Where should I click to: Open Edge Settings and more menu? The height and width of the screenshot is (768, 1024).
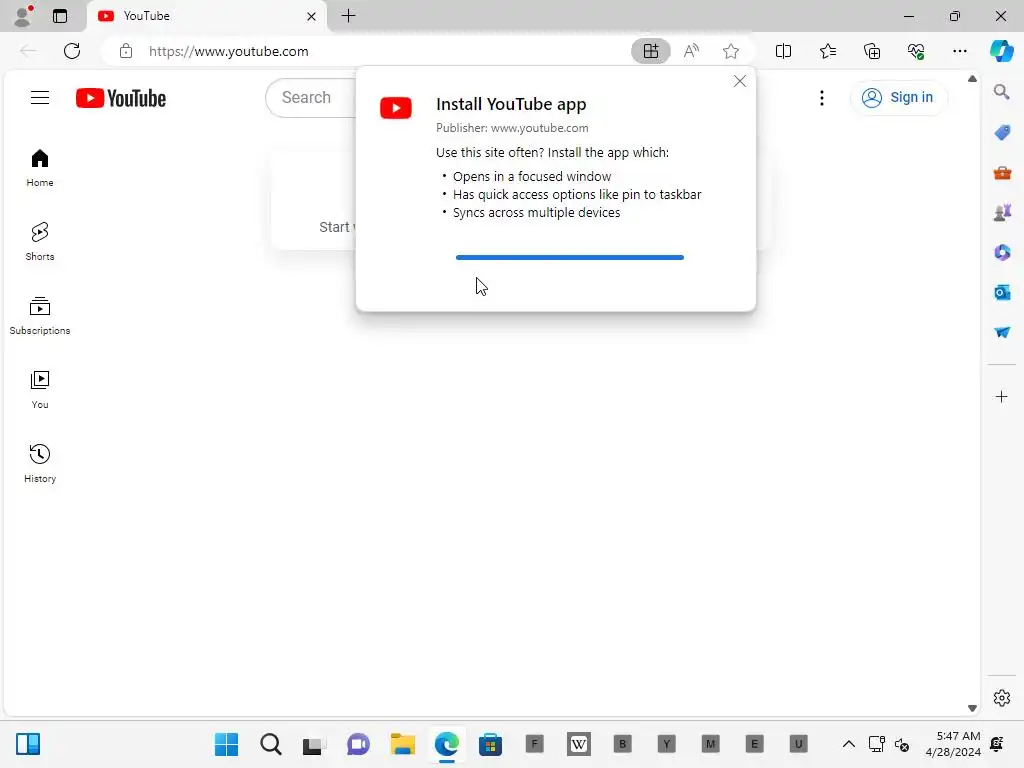959,51
